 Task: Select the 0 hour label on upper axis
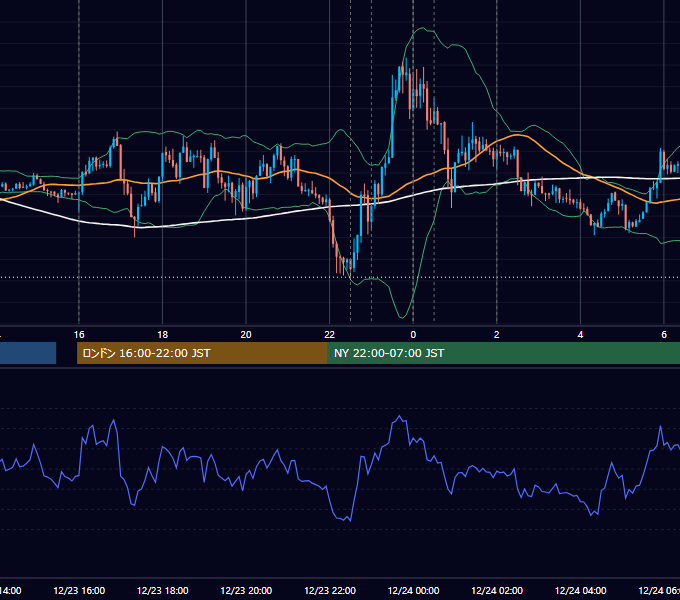[x=413, y=335]
